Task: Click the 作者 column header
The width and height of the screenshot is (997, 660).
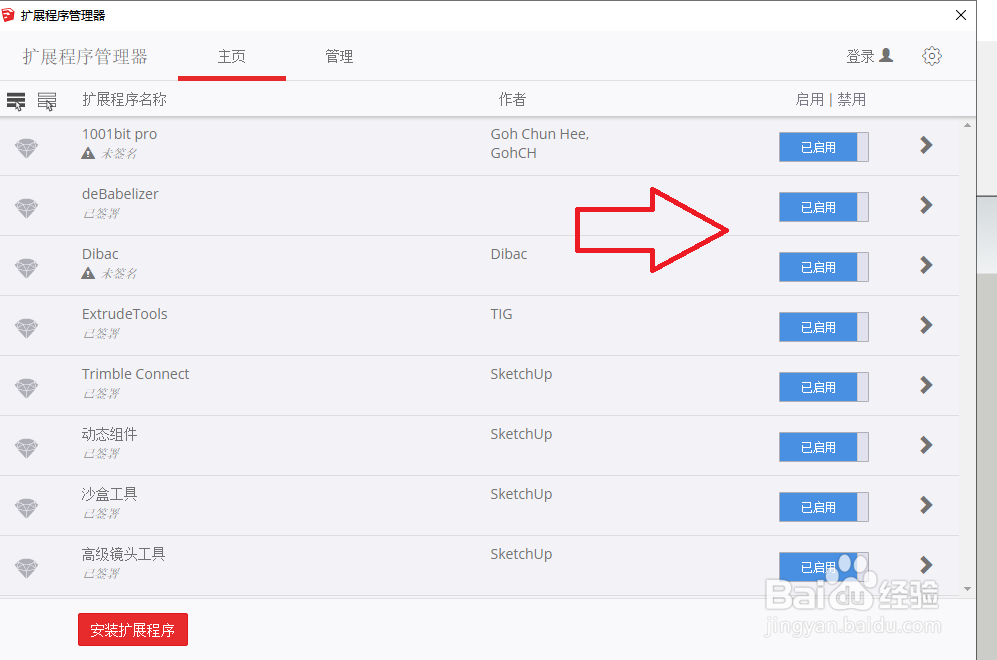Action: (x=512, y=99)
